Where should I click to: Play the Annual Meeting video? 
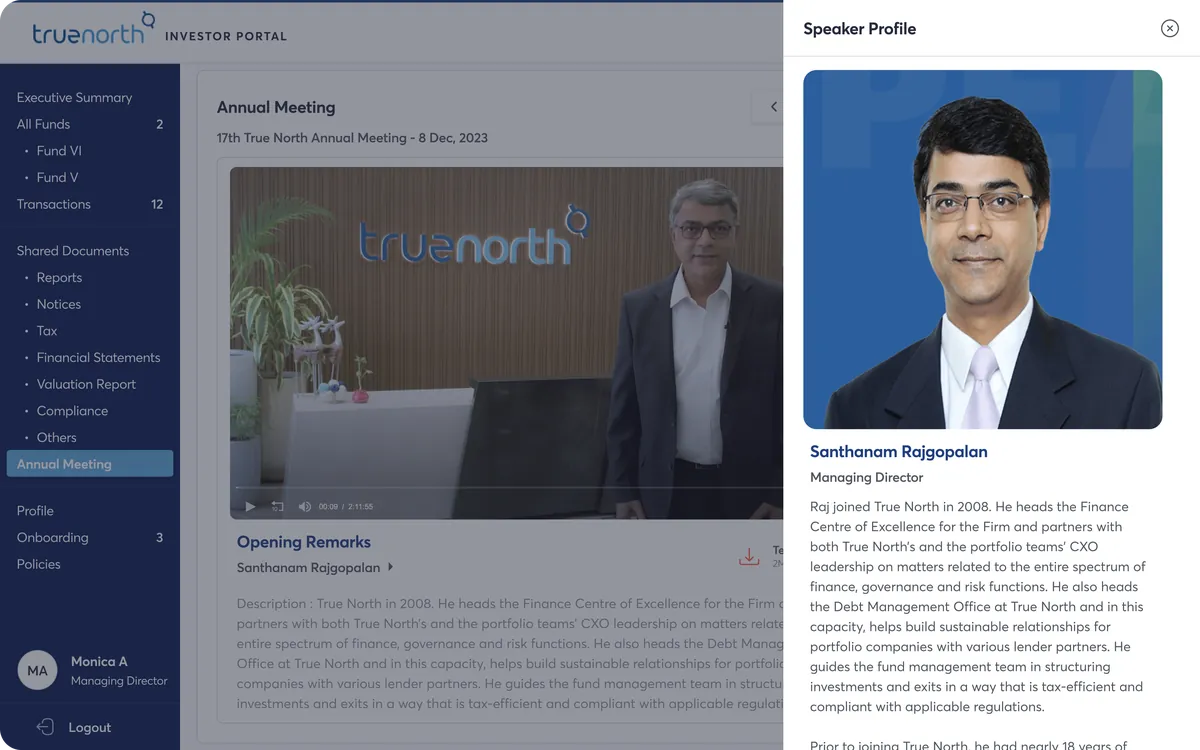pos(250,506)
